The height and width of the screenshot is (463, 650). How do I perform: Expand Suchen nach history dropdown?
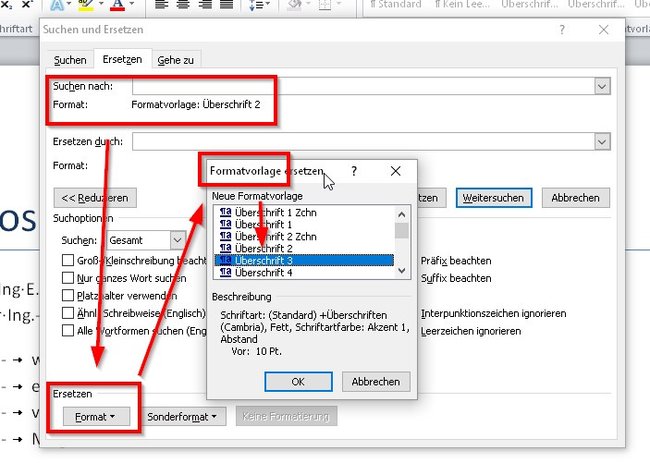click(x=602, y=86)
